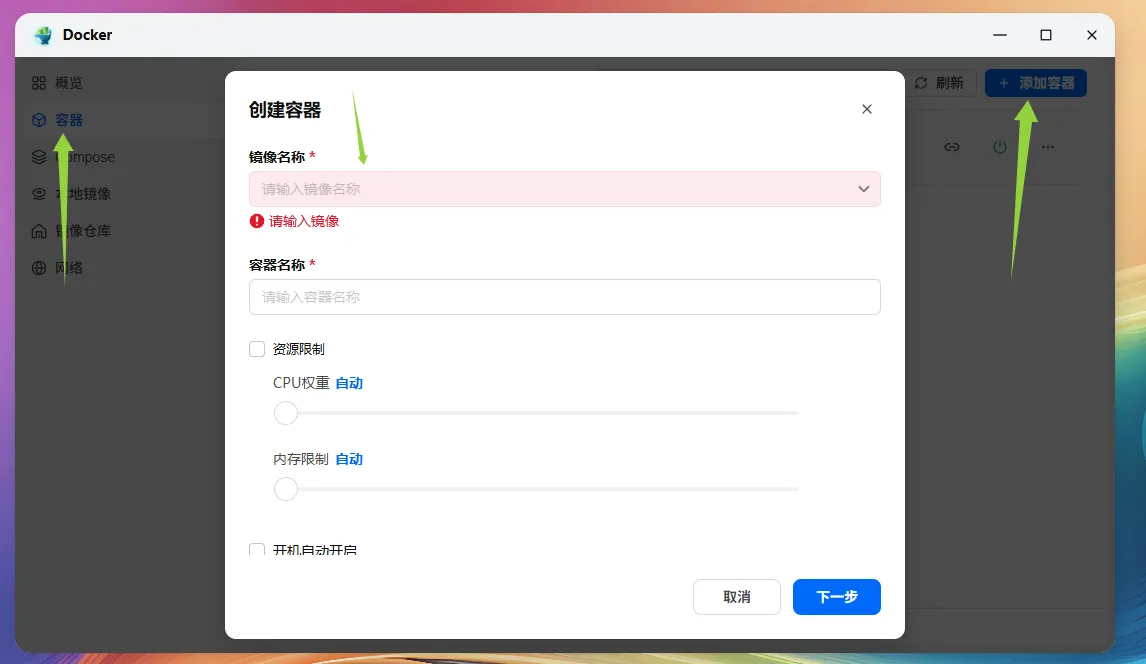This screenshot has height=664, width=1146.
Task: Click the 镜像仓库 house icon
Action: point(39,231)
